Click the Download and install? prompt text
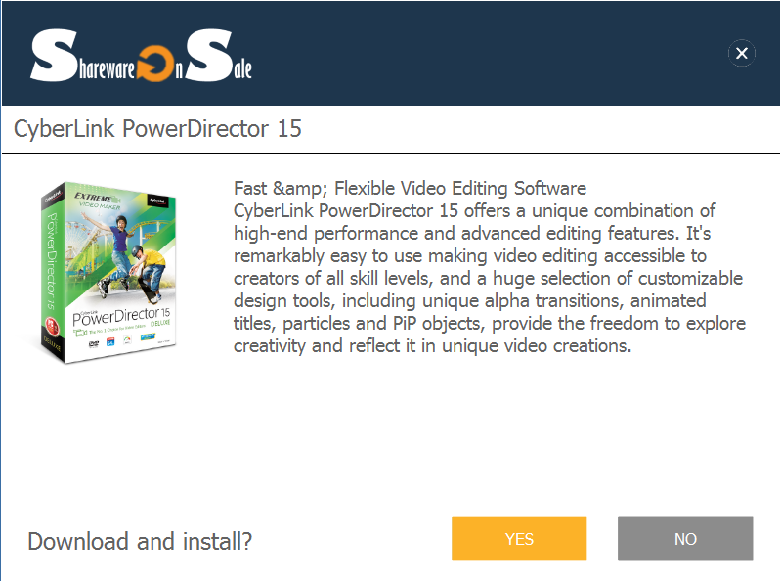Screen dimensions: 780x581 coord(140,541)
